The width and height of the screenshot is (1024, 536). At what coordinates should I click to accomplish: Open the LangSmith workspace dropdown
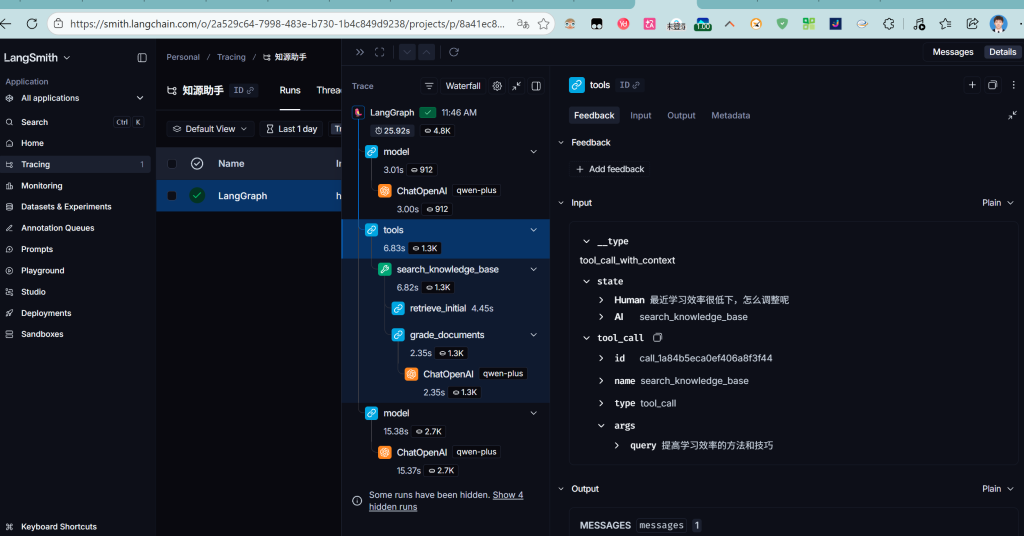[37, 57]
